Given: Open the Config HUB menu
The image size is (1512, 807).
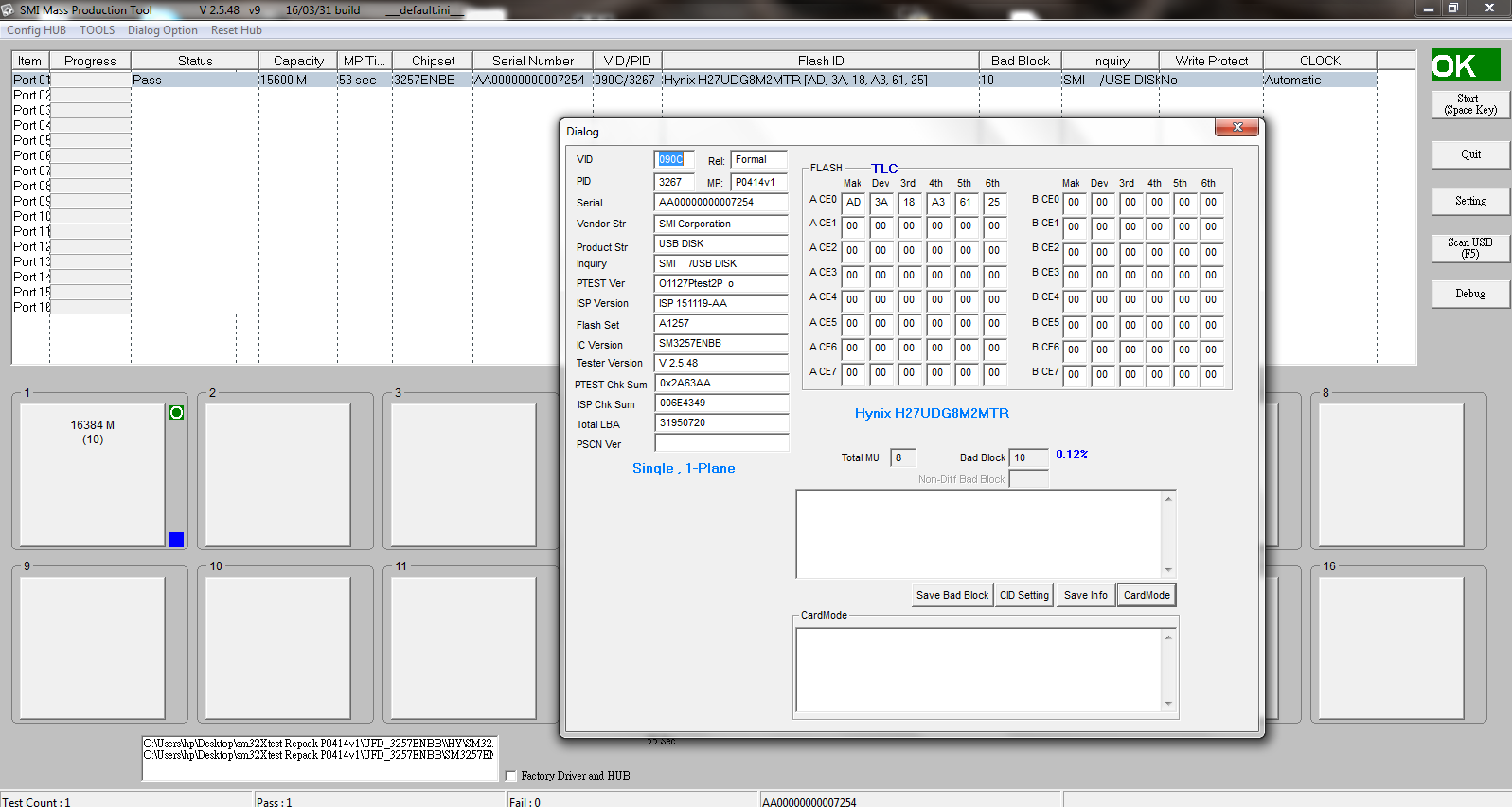Looking at the screenshot, I should click(36, 30).
